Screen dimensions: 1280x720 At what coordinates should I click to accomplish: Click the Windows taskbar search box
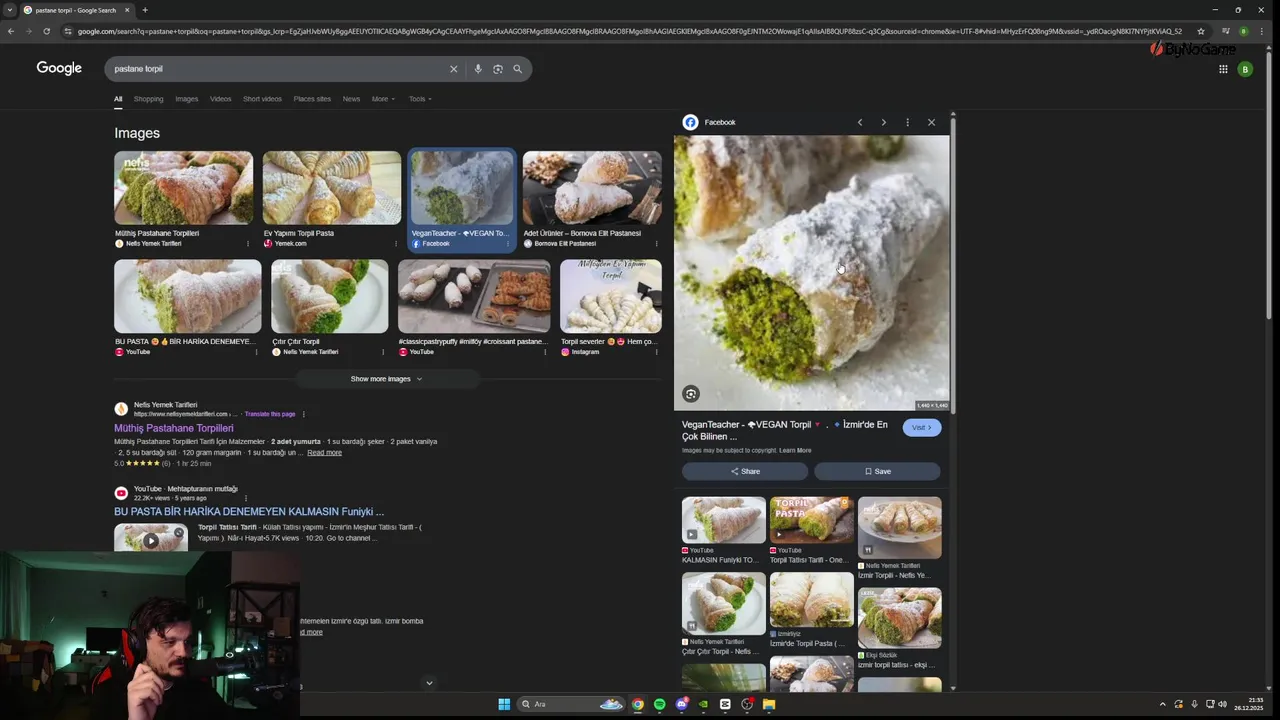click(571, 704)
